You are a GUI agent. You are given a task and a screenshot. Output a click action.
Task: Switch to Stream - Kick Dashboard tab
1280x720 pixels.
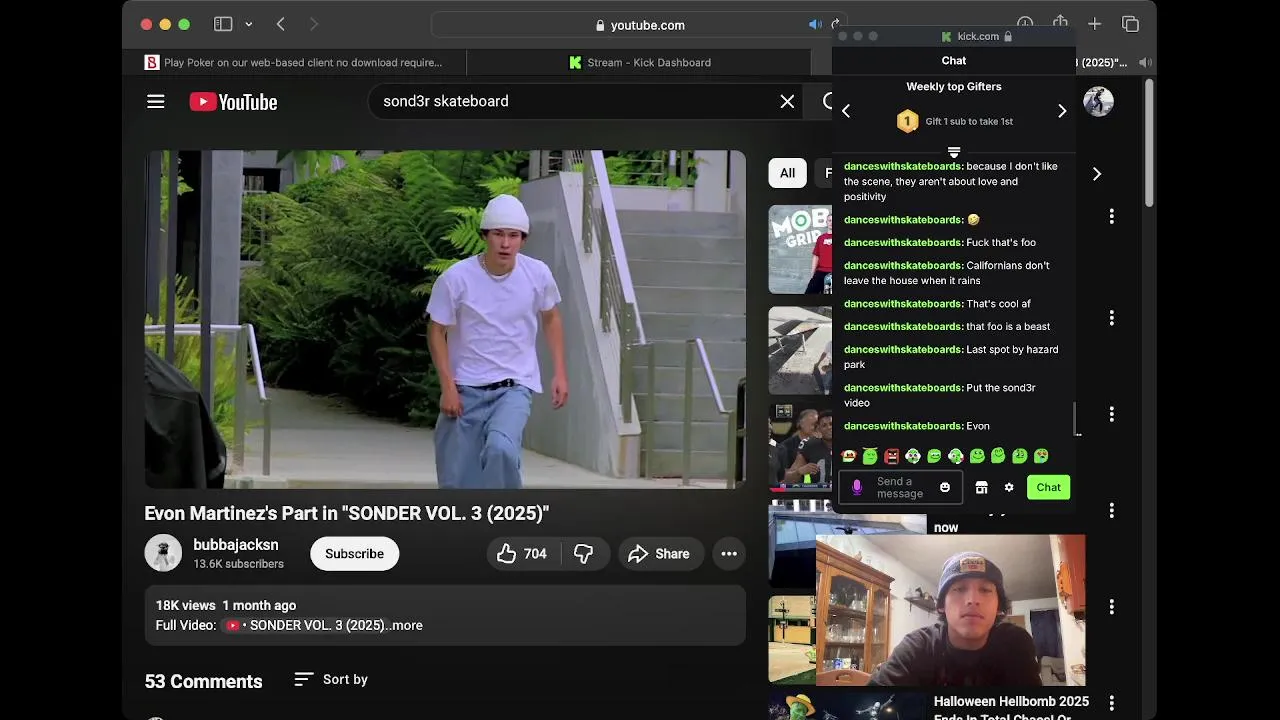[x=640, y=62]
